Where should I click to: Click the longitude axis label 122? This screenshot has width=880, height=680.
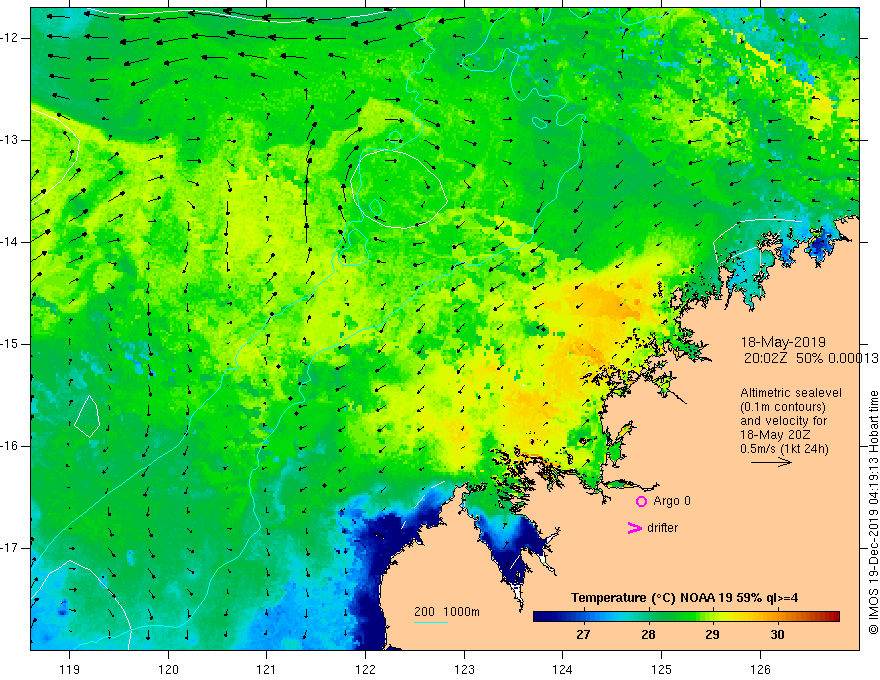(x=365, y=669)
